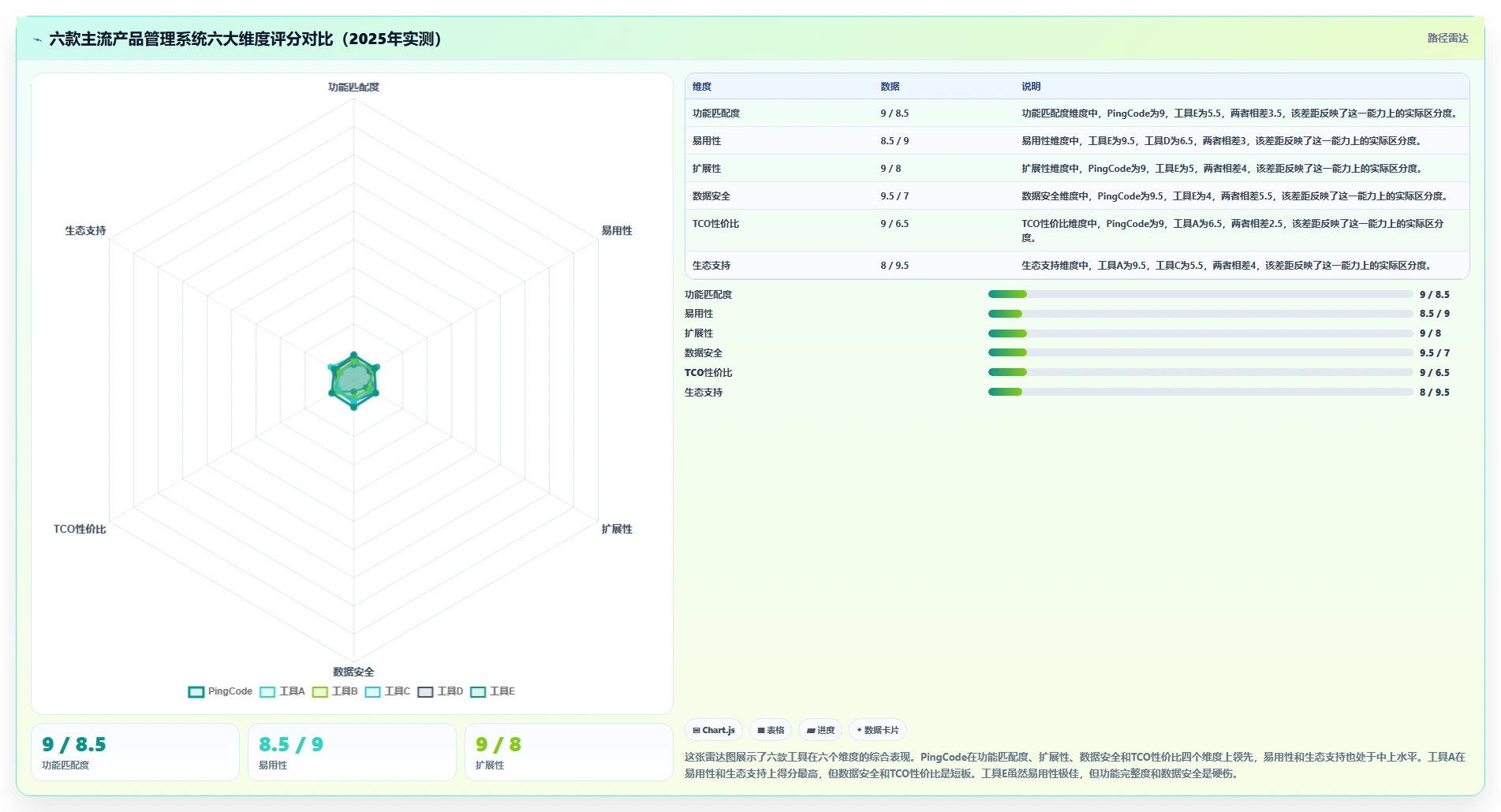Click the small icon before the page title
1501x812 pixels.
(37, 39)
